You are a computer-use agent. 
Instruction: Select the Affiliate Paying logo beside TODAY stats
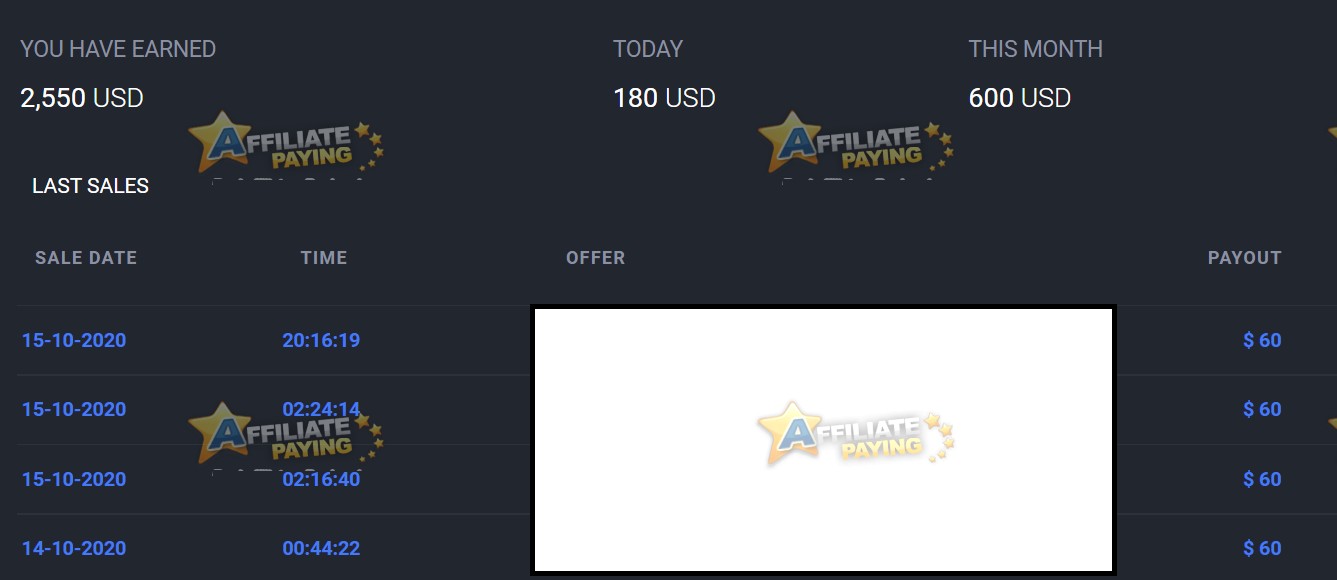[855, 145]
